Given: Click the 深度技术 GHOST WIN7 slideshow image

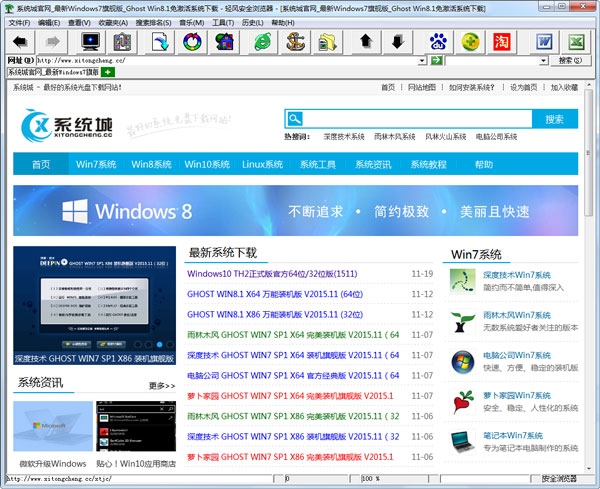Looking at the screenshot, I should pos(95,305).
